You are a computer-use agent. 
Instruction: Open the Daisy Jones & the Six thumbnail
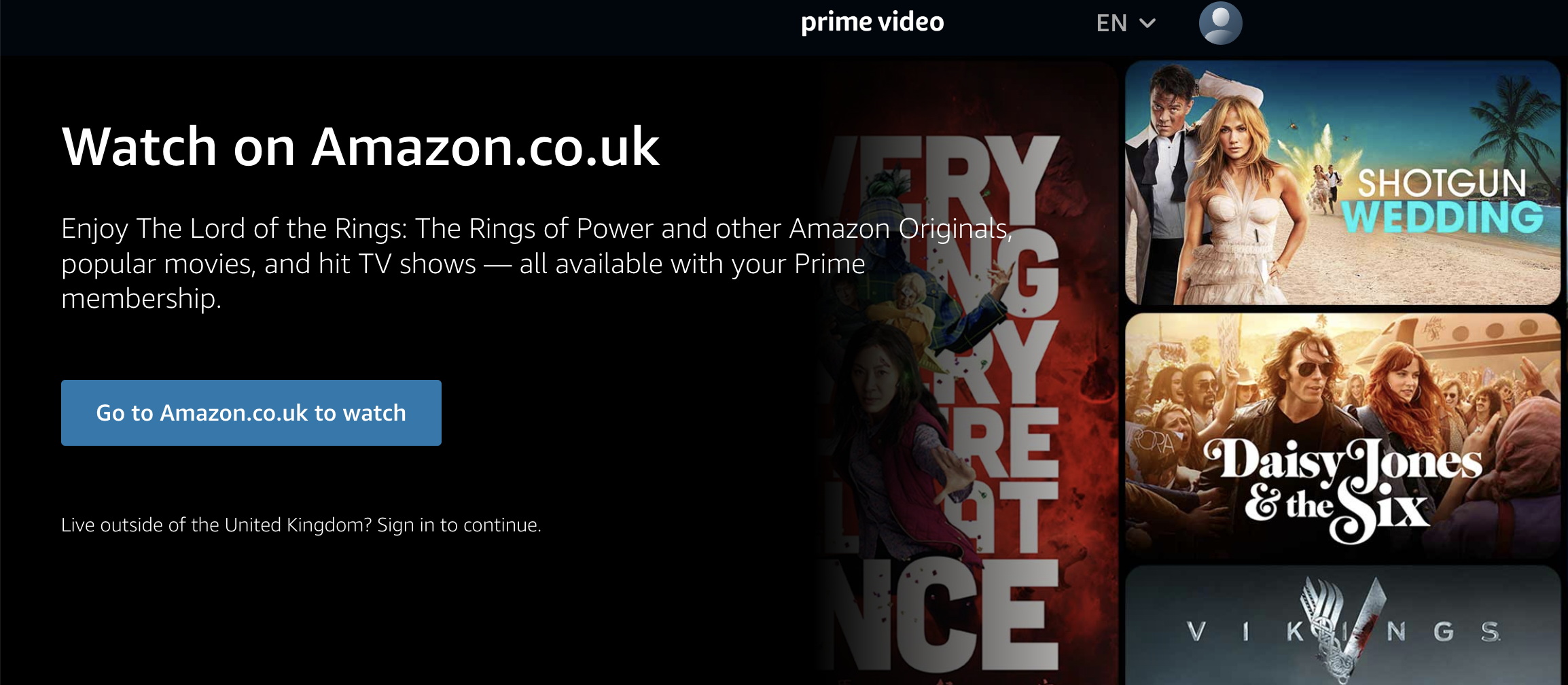[1342, 436]
